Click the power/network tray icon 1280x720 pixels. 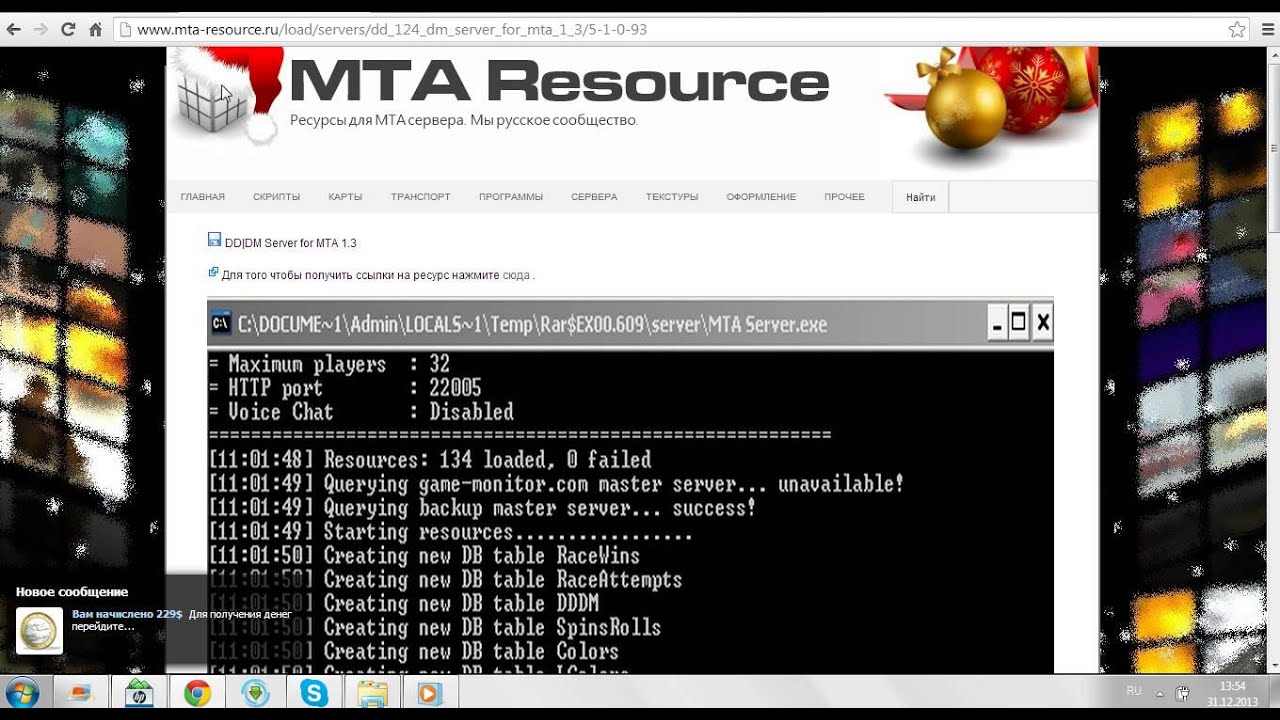1183,693
